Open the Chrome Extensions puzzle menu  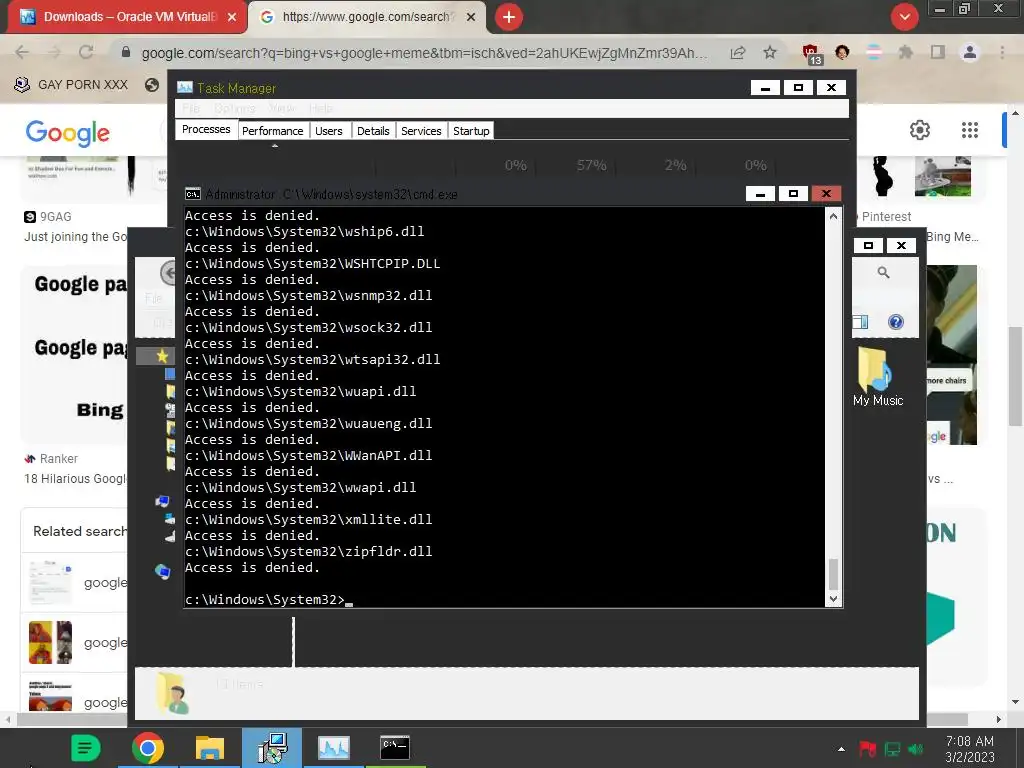tap(905, 52)
